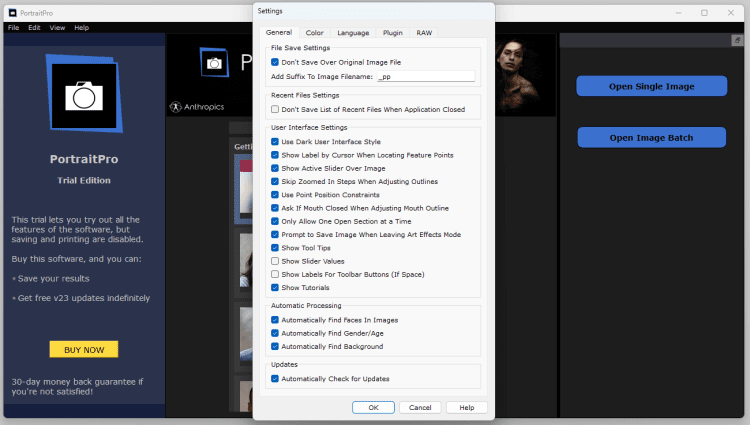Toggle Show Tutorials checkbox
Screen dimensions: 750x425
[x=275, y=287]
